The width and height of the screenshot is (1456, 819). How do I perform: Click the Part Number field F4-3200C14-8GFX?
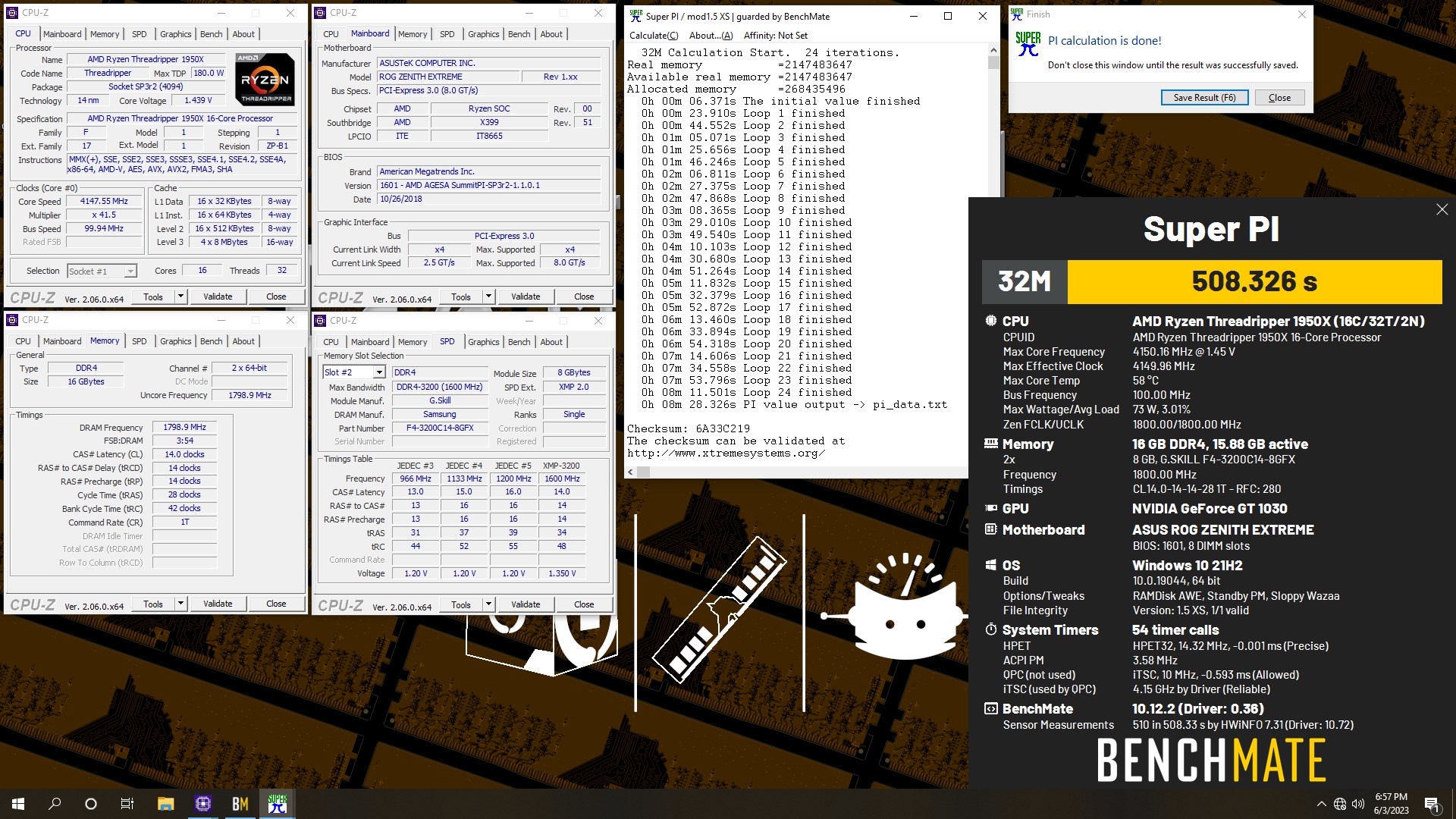click(440, 428)
